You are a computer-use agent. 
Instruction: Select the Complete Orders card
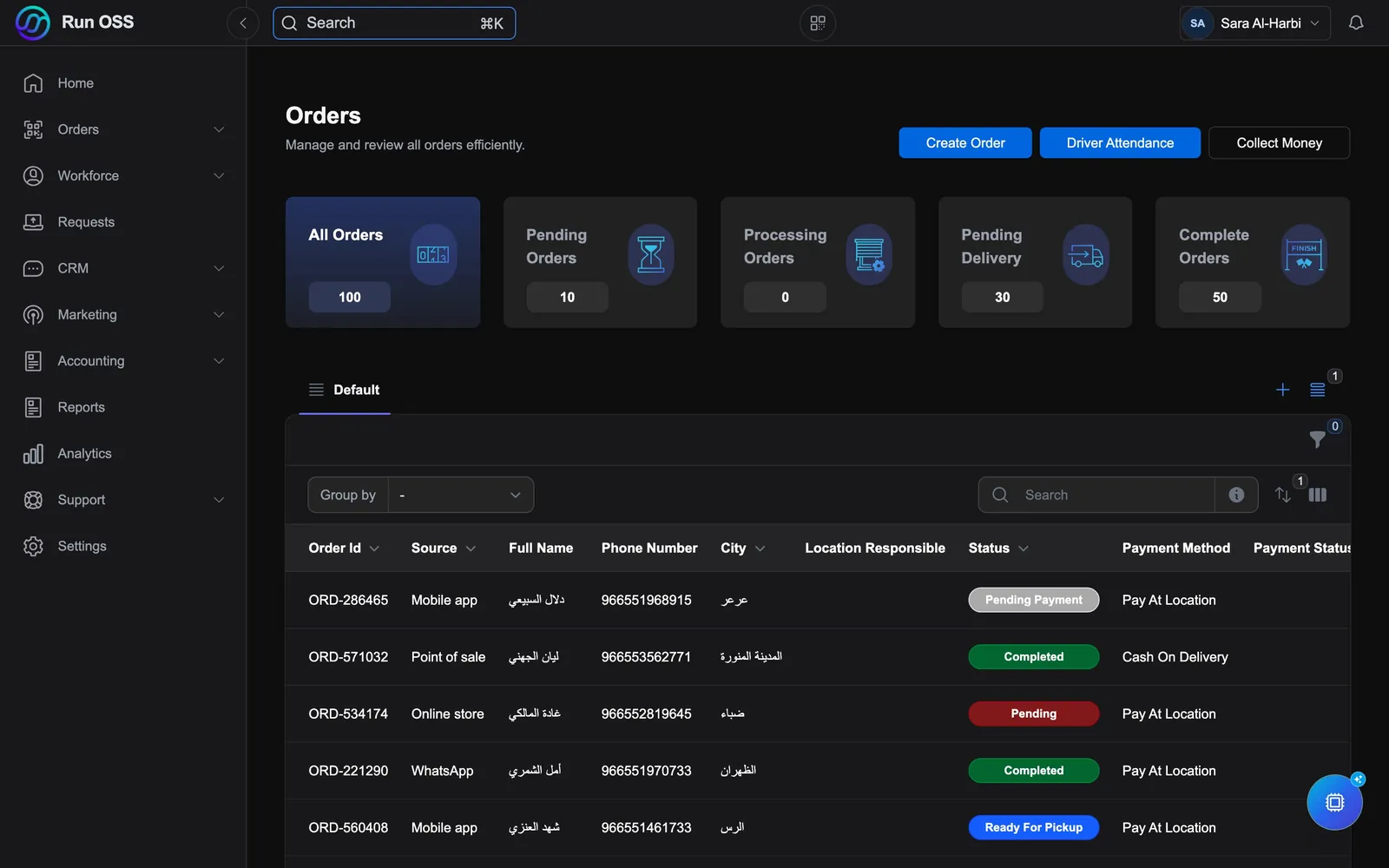(1253, 262)
